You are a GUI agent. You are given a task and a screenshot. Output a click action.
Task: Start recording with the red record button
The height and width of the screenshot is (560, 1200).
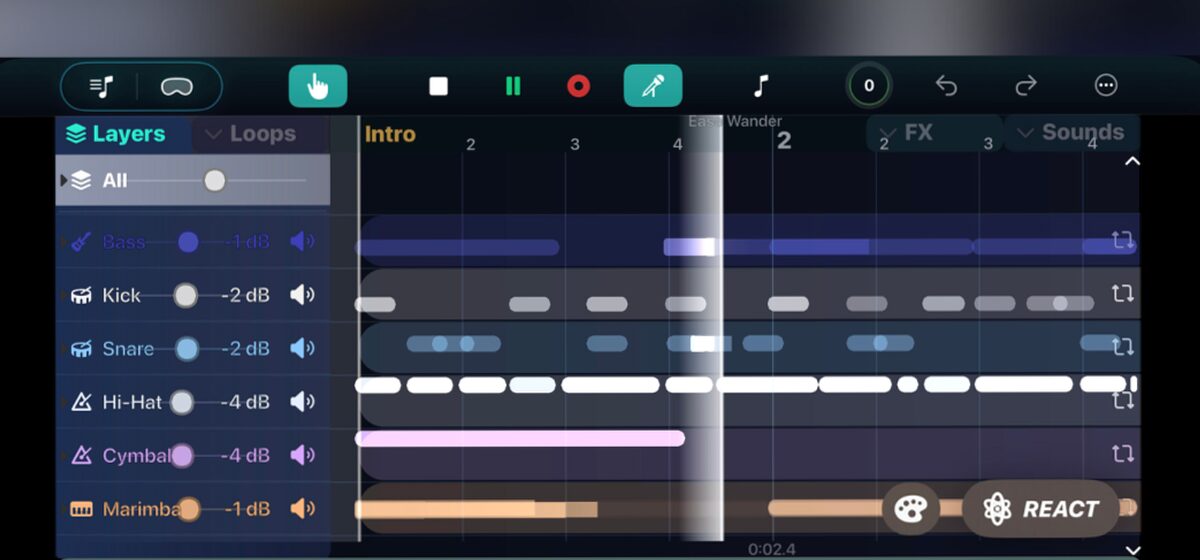(578, 87)
